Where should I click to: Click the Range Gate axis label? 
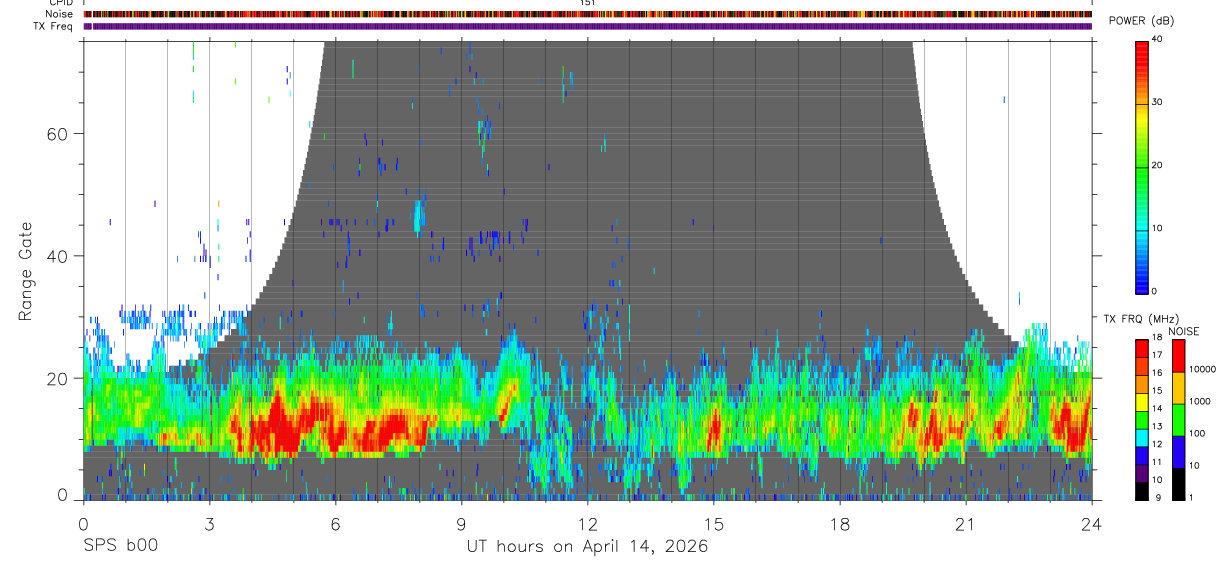pos(25,271)
